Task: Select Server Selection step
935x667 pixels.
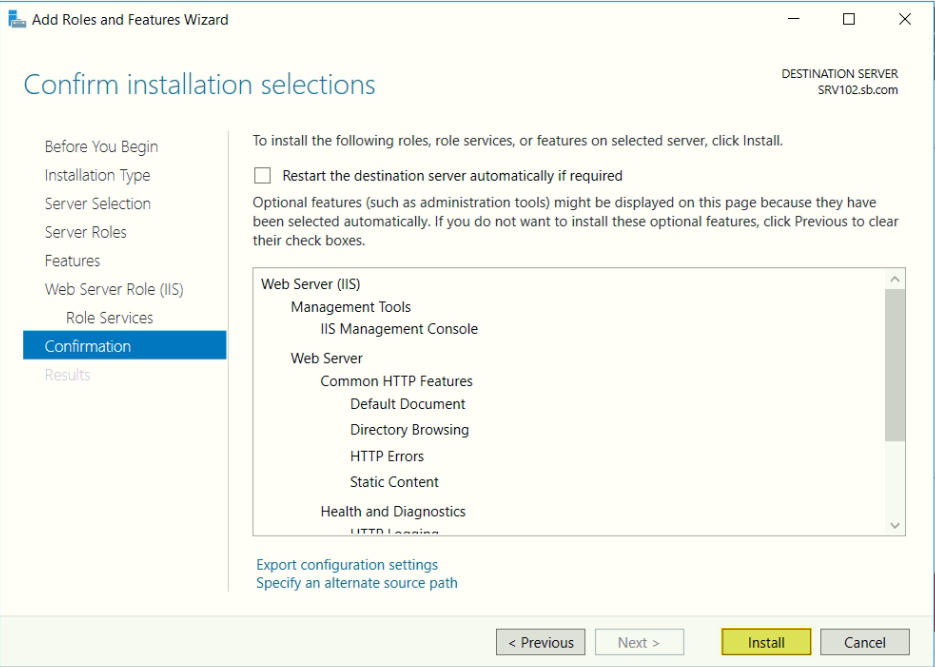Action: pos(98,204)
